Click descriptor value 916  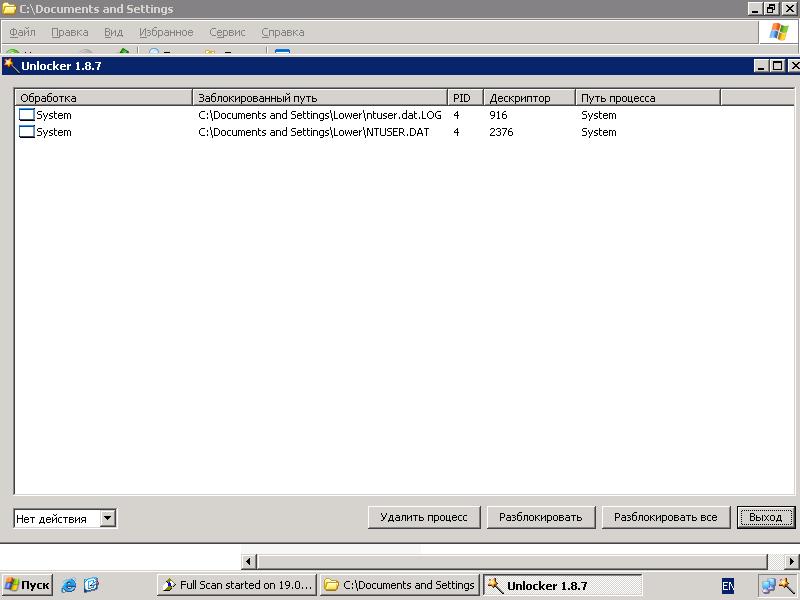[x=498, y=115]
